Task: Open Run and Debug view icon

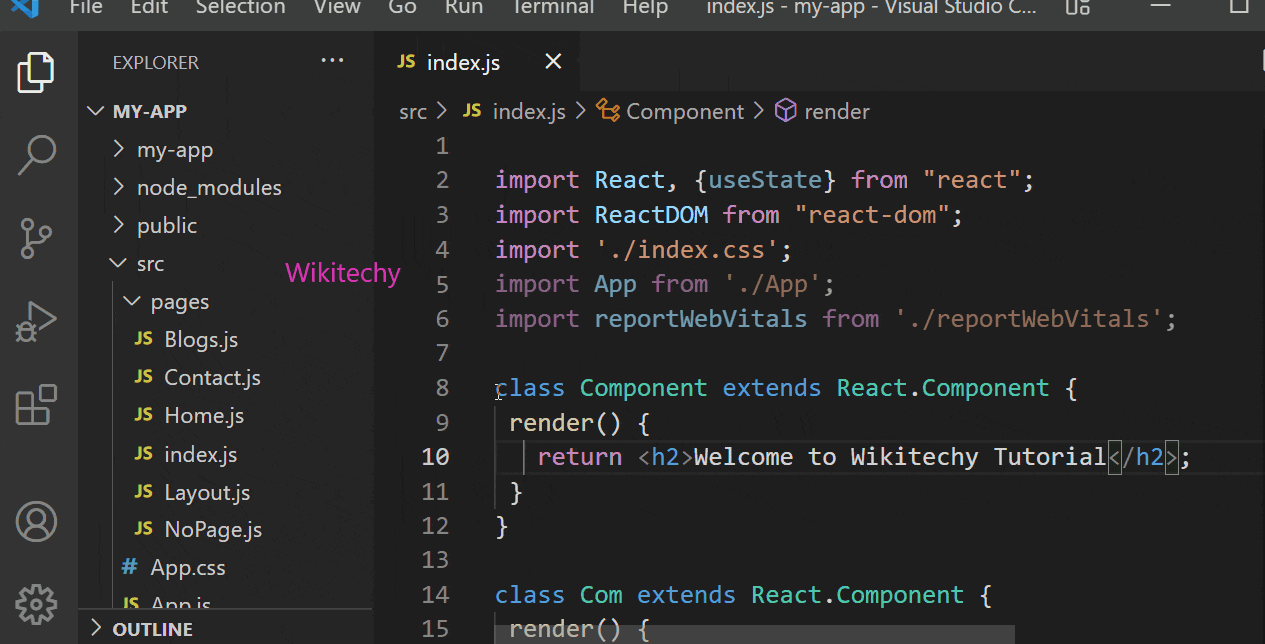Action: 36,322
